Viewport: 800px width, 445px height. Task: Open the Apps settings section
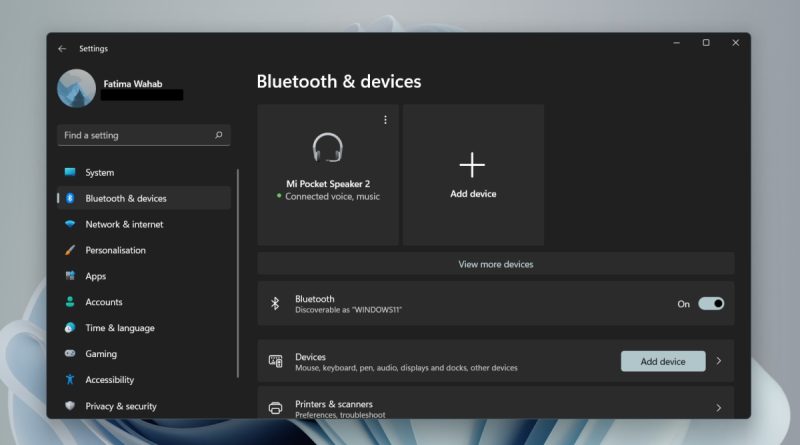144,276
